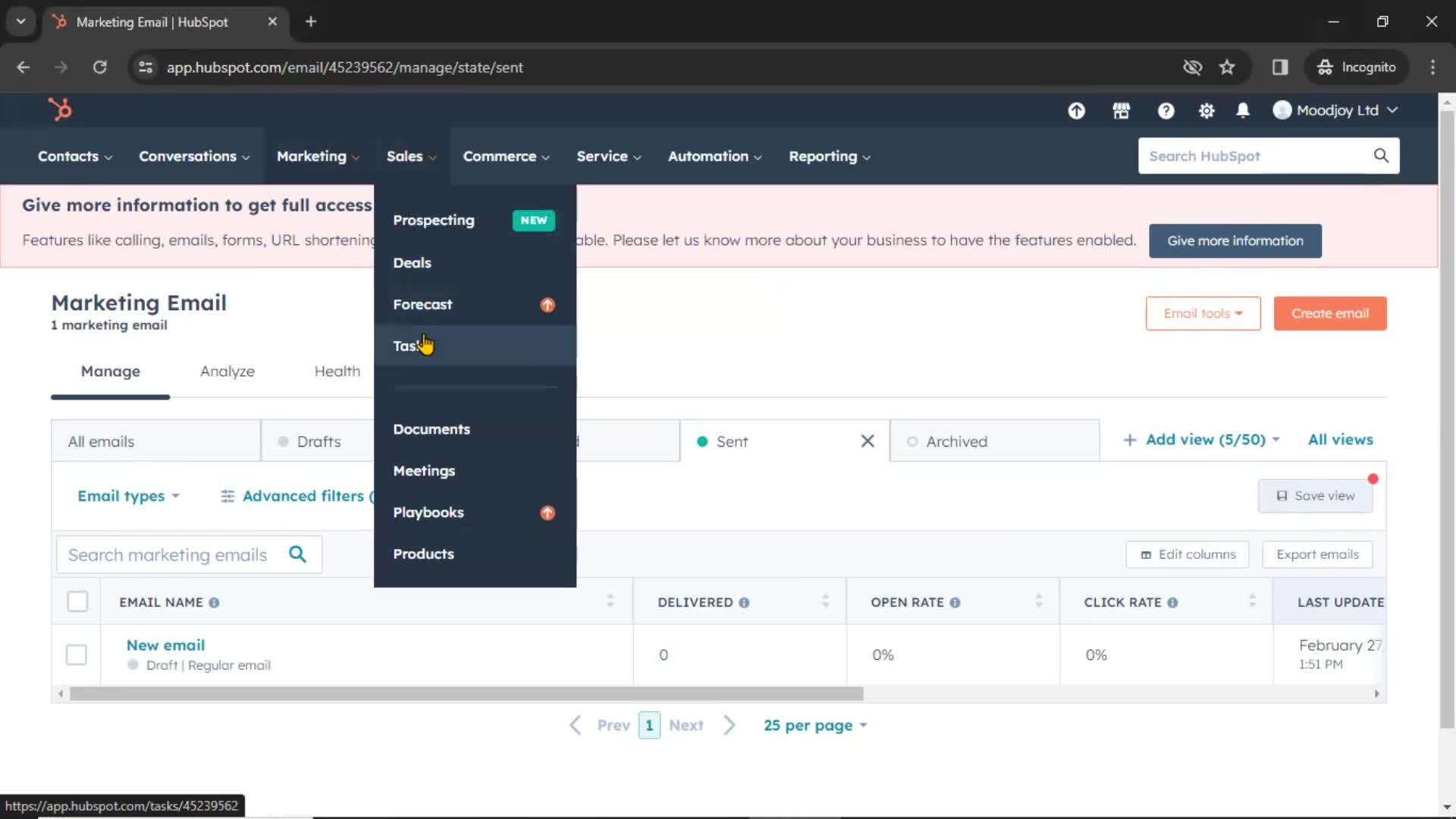Open the help question mark icon
This screenshot has height=819, width=1456.
pyautogui.click(x=1166, y=111)
